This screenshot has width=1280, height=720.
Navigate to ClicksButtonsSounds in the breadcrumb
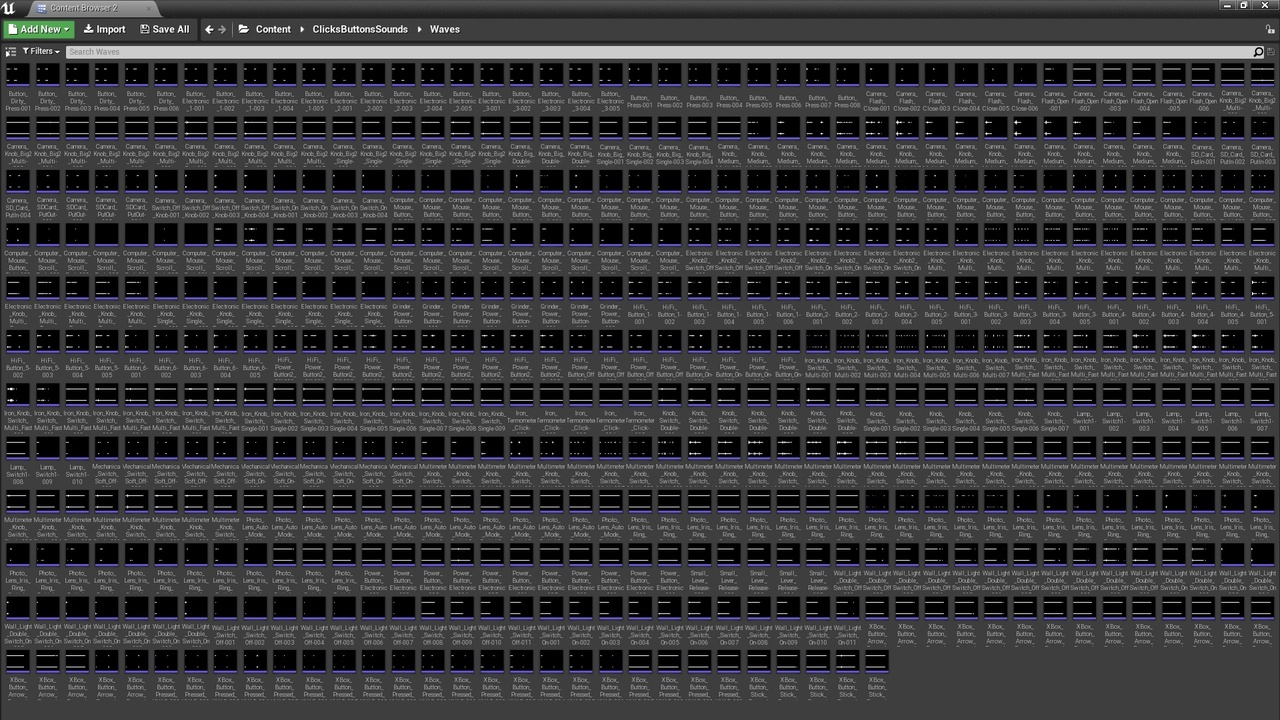click(x=360, y=29)
